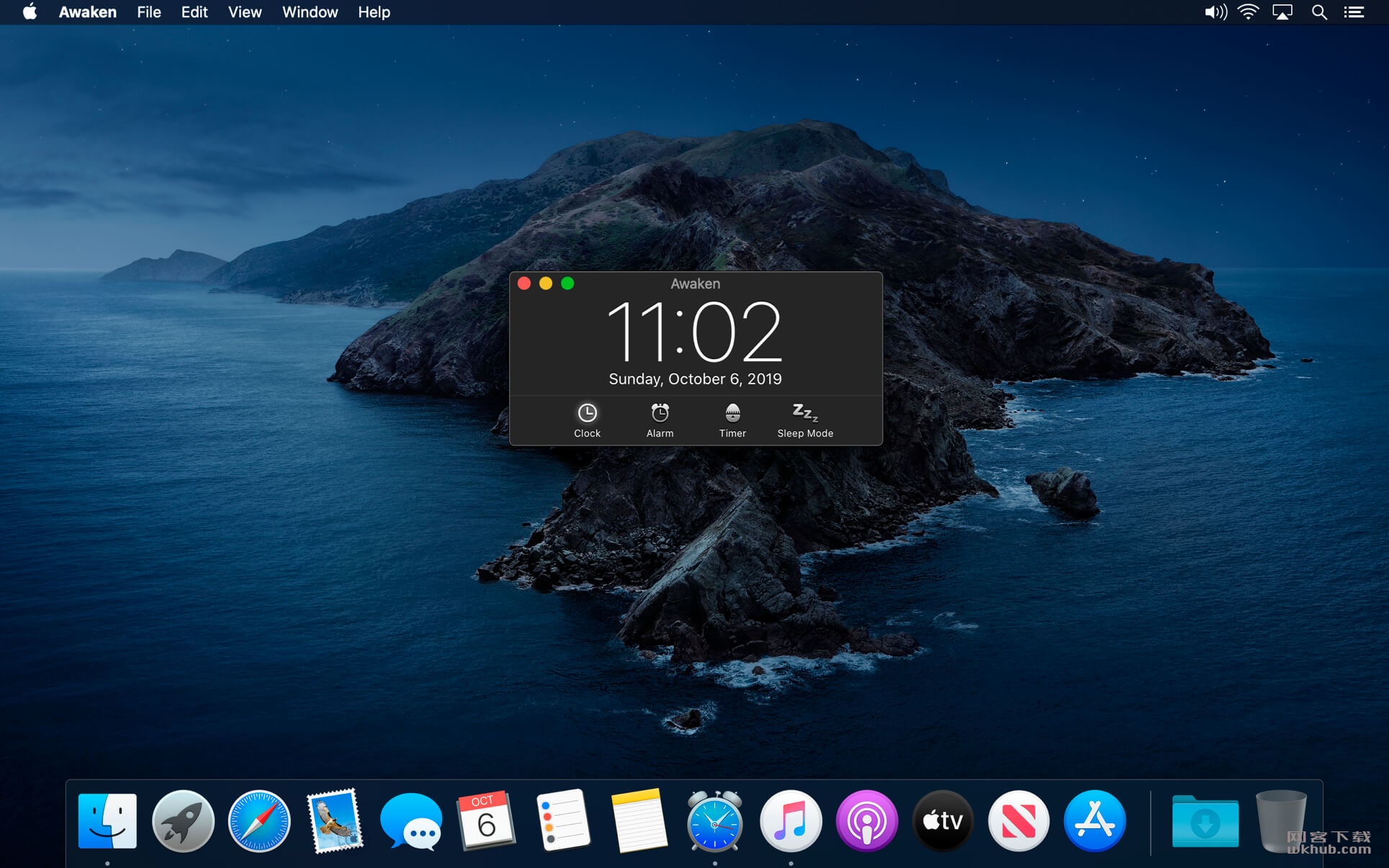Open the Edit menu
The width and height of the screenshot is (1389, 868).
194,12
